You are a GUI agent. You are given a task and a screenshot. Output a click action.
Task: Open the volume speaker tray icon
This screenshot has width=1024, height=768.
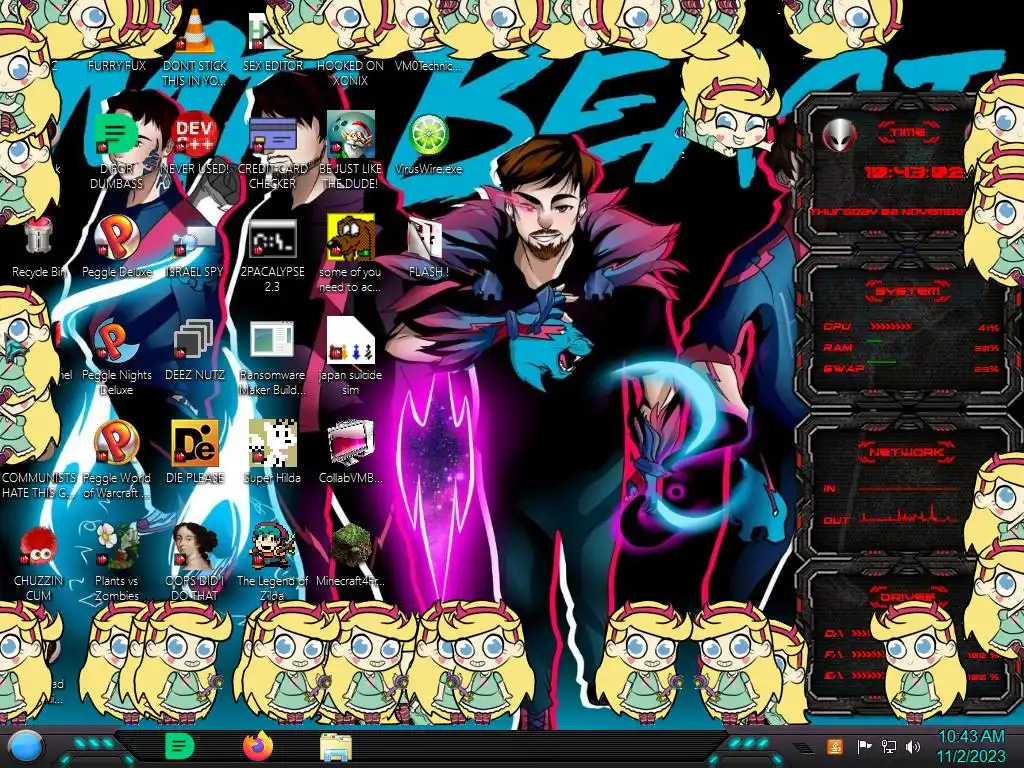pos(913,746)
